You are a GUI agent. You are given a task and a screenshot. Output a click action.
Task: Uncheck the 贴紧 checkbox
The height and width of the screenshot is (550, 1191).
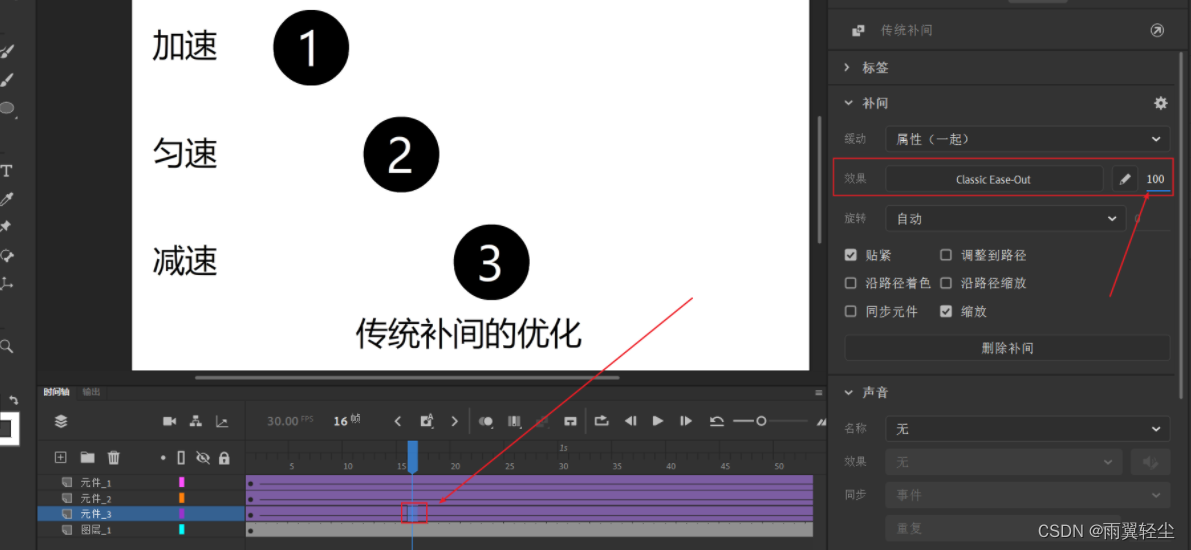(851, 254)
